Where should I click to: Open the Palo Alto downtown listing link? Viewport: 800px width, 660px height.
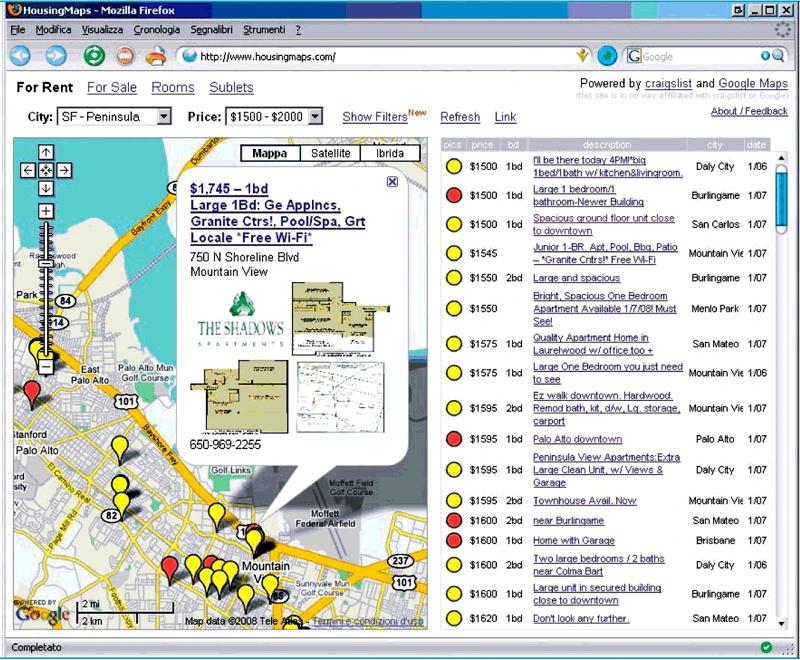pos(577,439)
